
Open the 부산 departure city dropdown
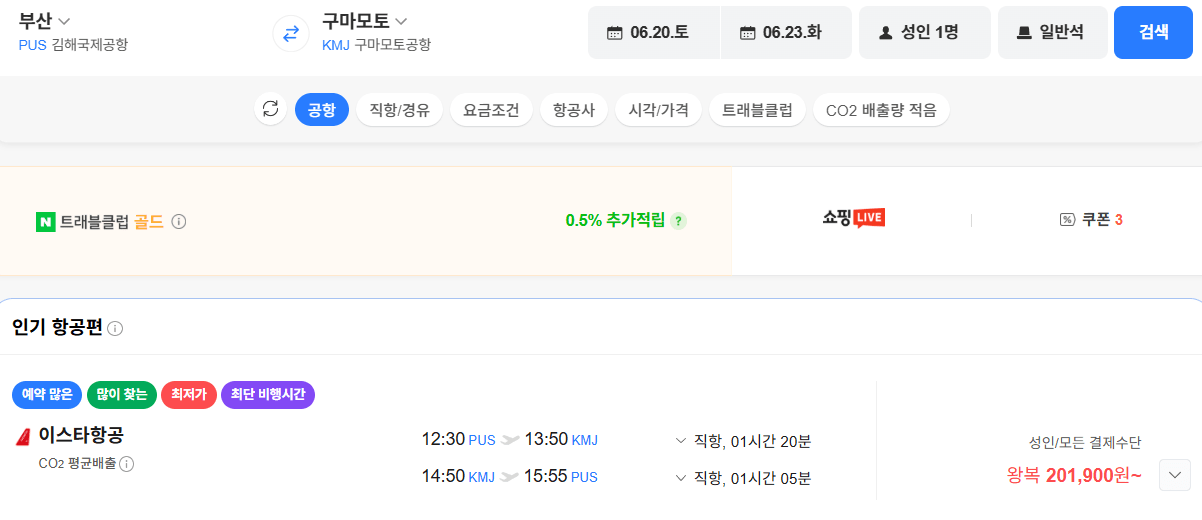[x=45, y=21]
